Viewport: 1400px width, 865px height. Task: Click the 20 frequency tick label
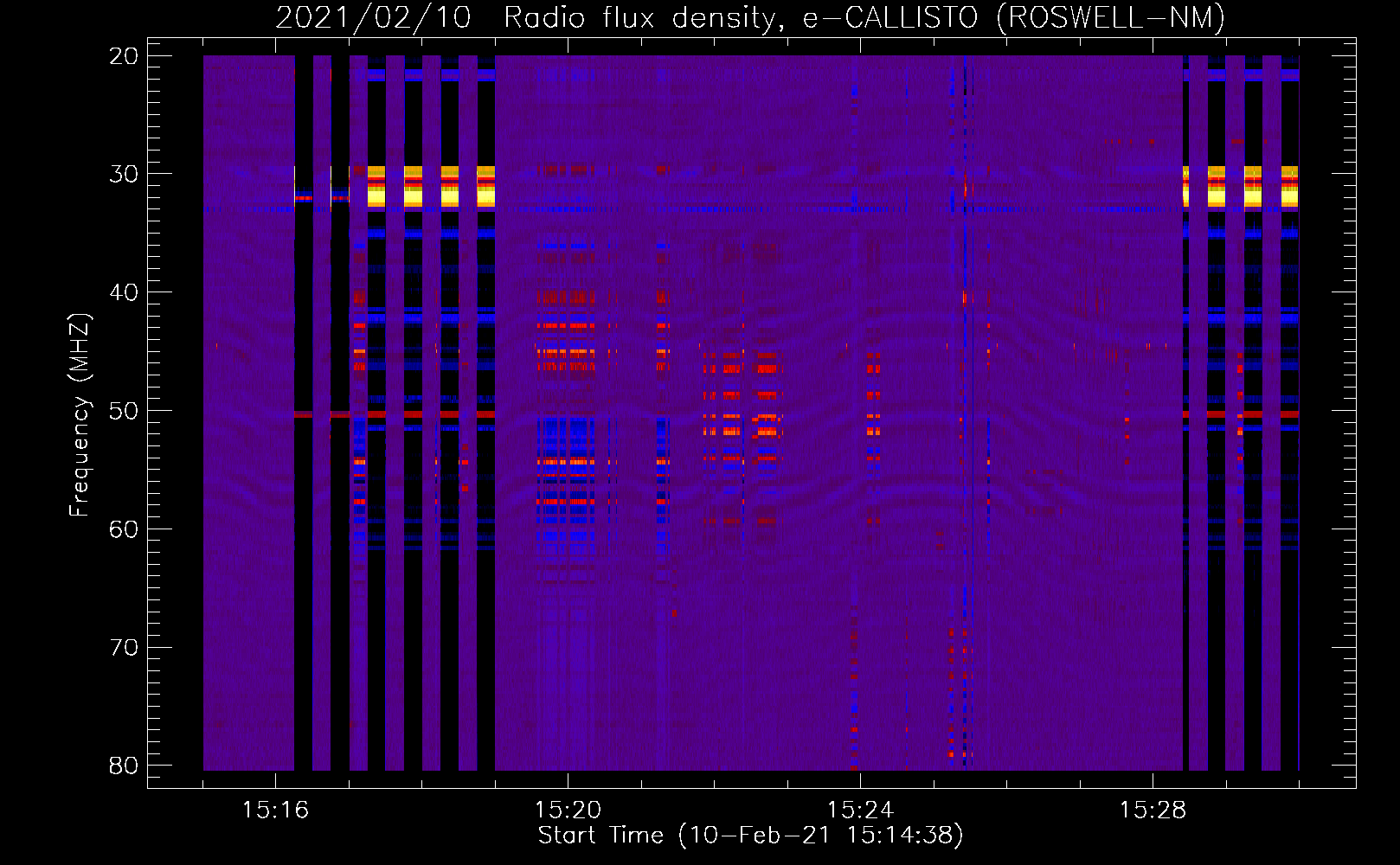124,56
